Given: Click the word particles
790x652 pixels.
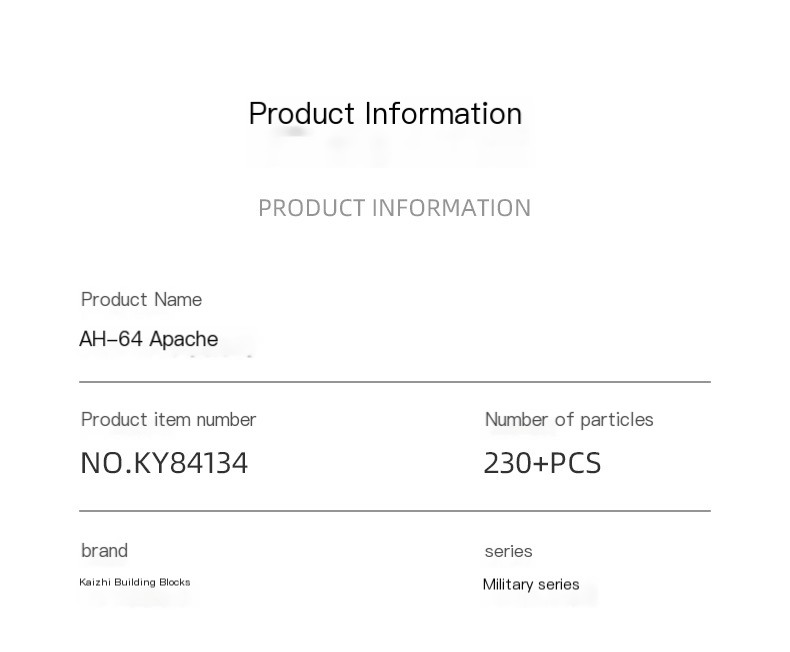Looking at the screenshot, I should [614, 420].
